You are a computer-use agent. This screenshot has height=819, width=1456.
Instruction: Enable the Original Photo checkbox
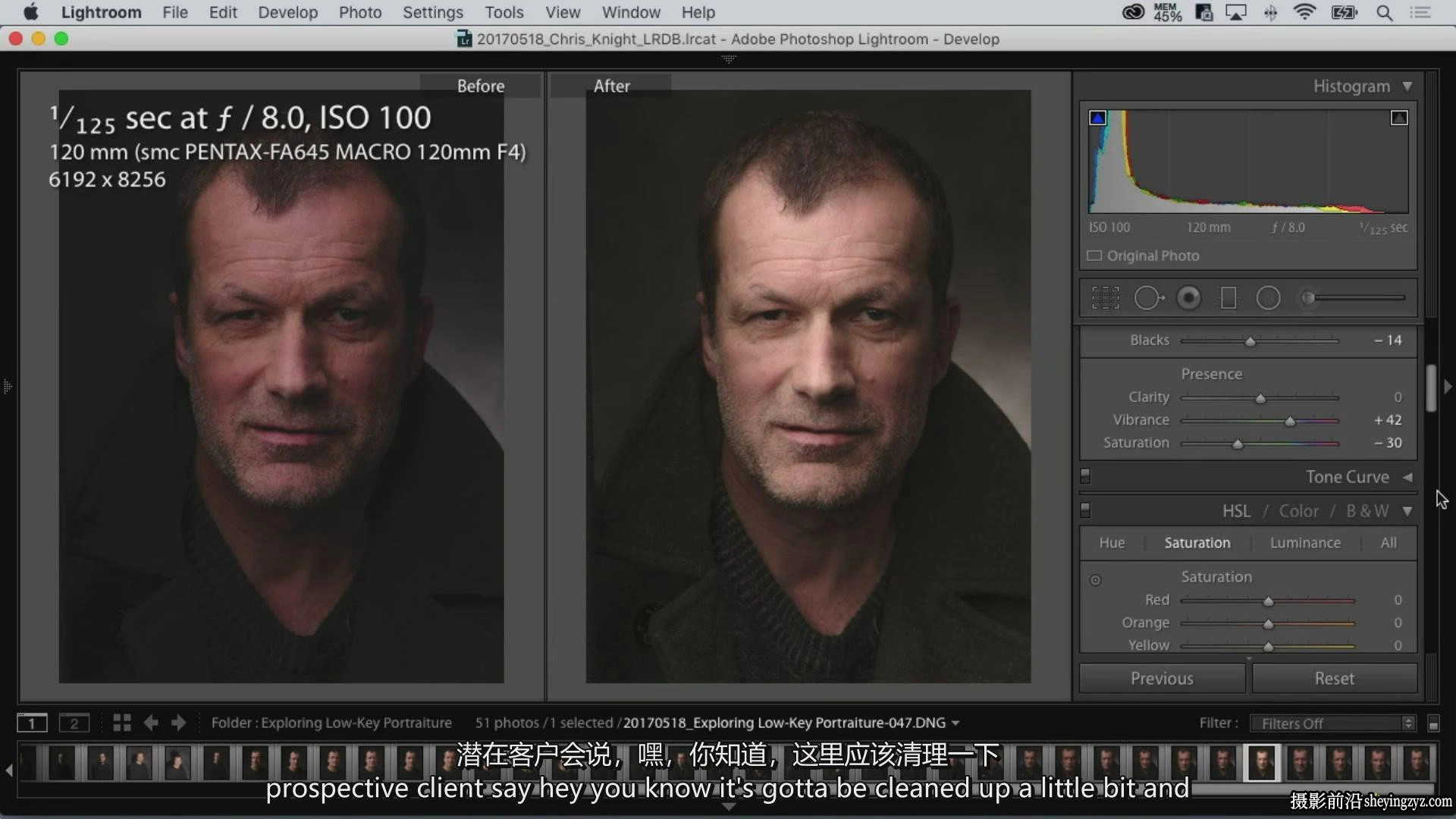pyautogui.click(x=1094, y=256)
